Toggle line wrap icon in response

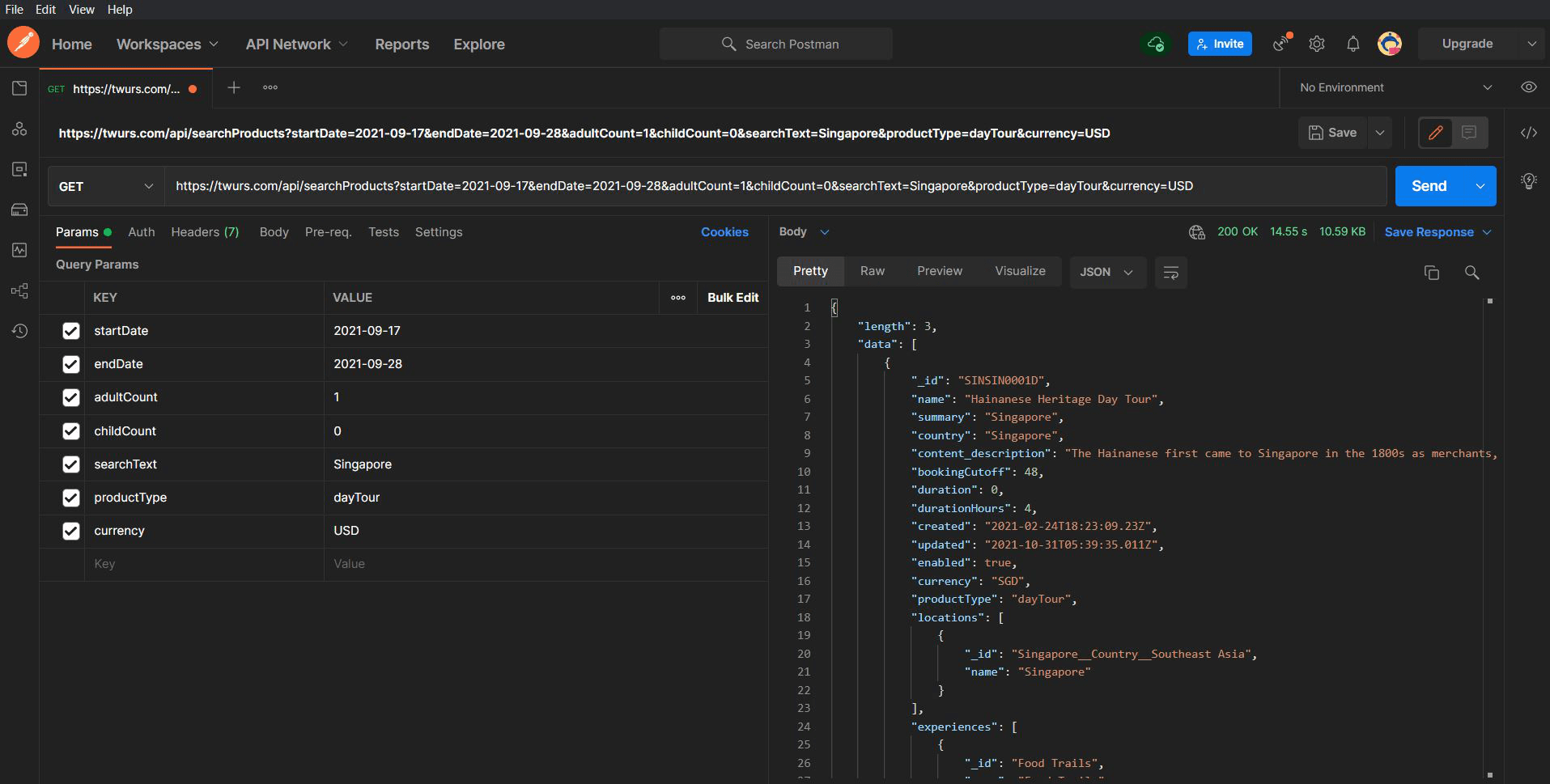(1170, 273)
